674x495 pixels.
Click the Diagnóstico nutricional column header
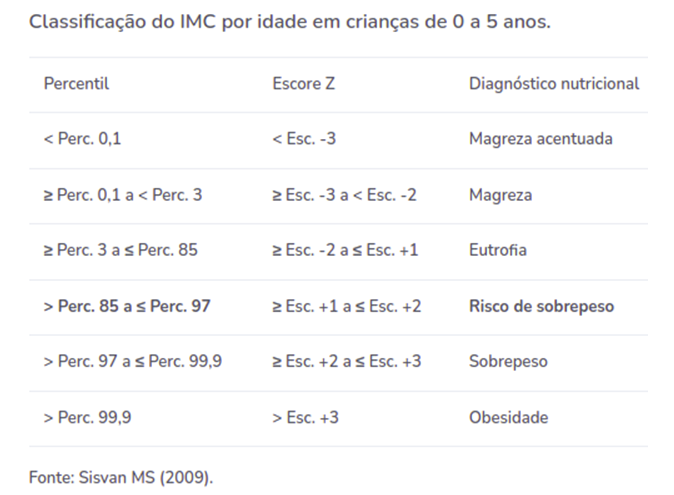[553, 84]
